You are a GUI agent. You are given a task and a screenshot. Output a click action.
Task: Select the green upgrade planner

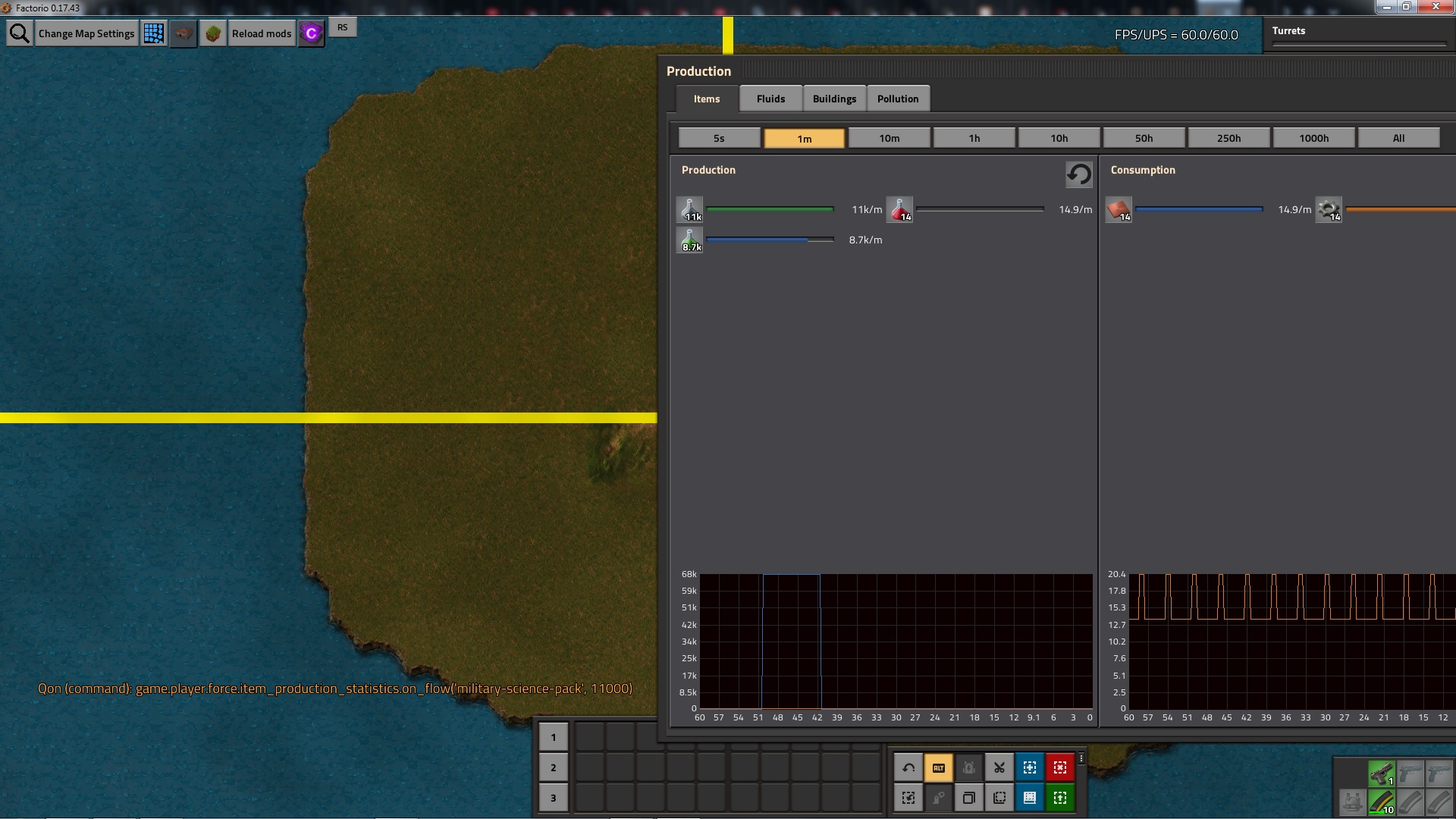[x=1060, y=798]
